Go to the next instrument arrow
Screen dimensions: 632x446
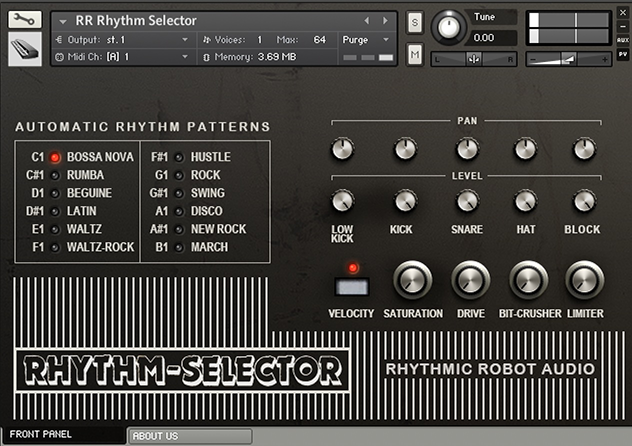386,20
